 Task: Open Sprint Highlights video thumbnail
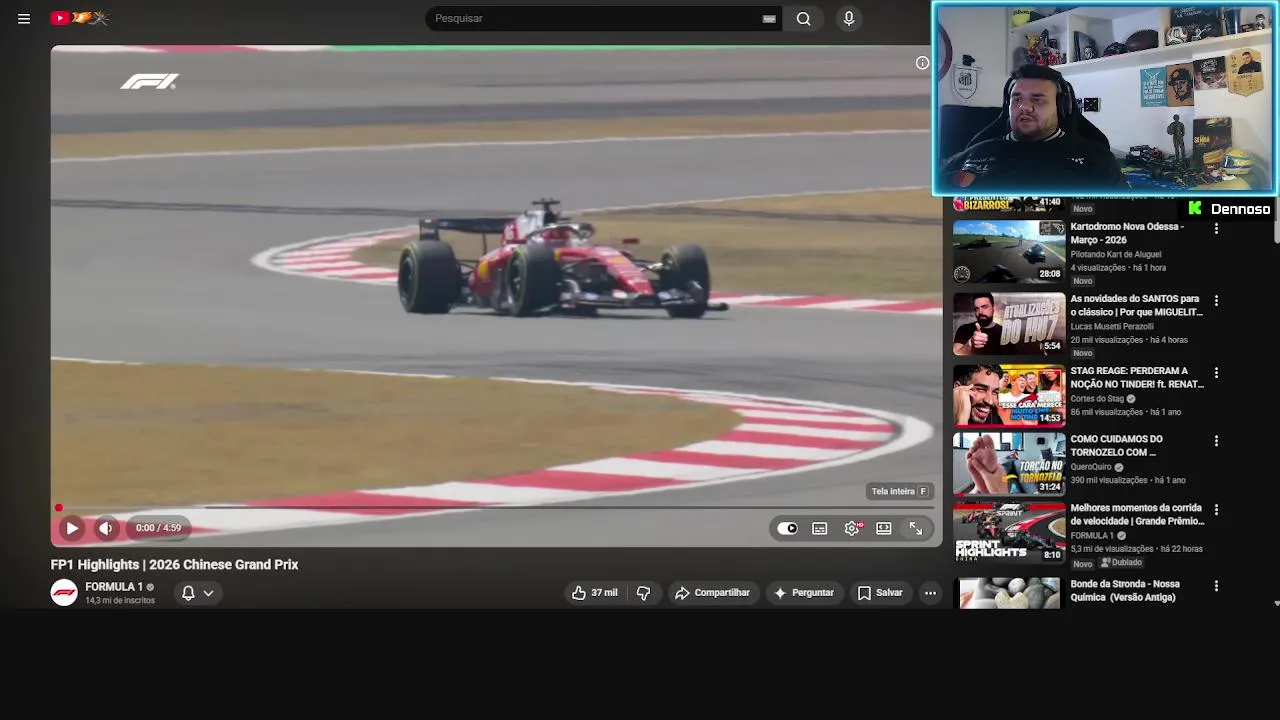pyautogui.click(x=1009, y=532)
